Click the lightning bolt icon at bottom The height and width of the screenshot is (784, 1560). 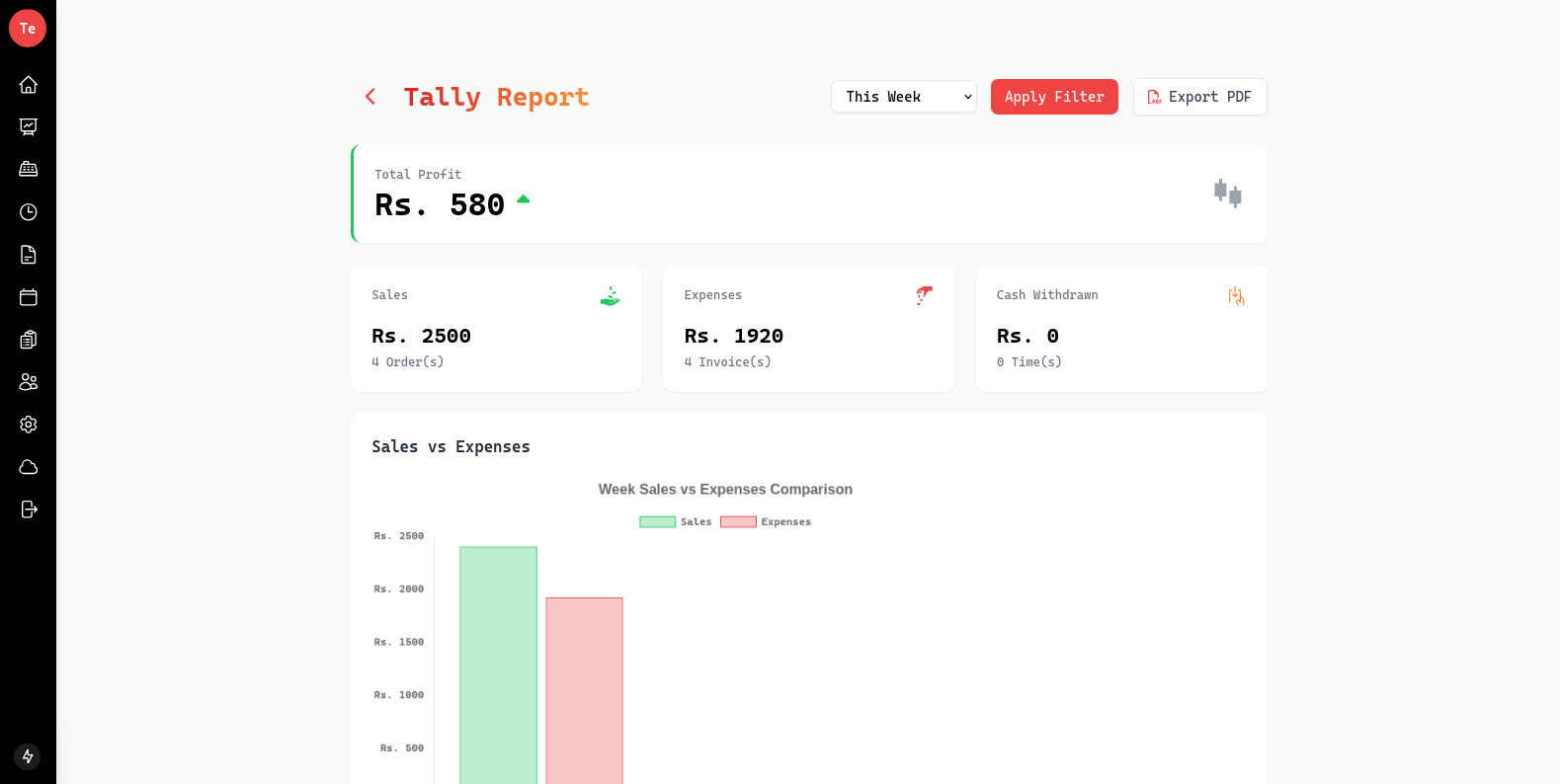[28, 756]
